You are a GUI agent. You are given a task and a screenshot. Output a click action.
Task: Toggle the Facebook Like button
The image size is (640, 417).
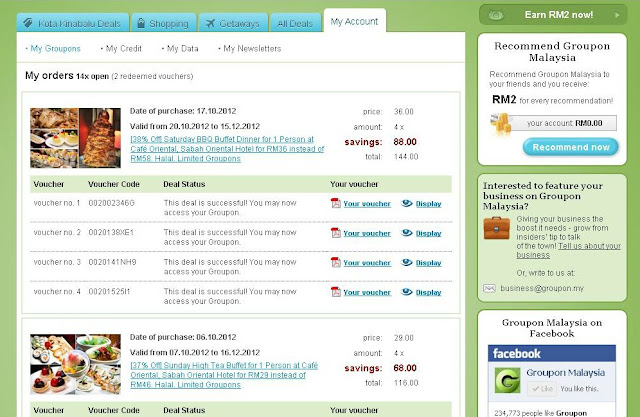(x=542, y=389)
